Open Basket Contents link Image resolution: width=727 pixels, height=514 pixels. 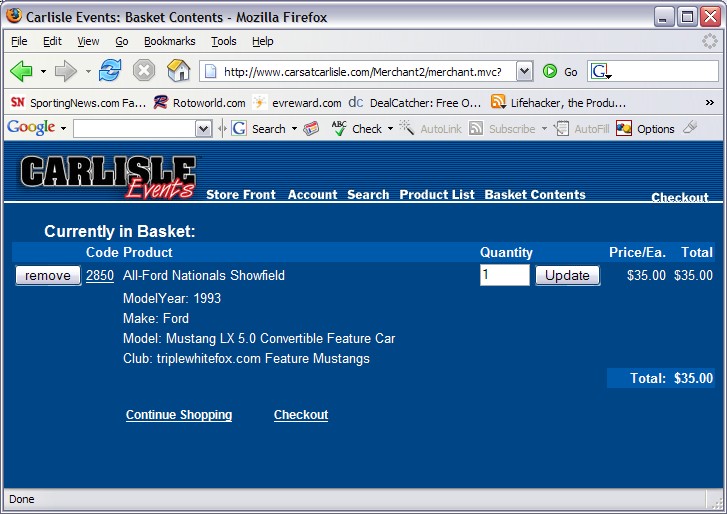535,195
